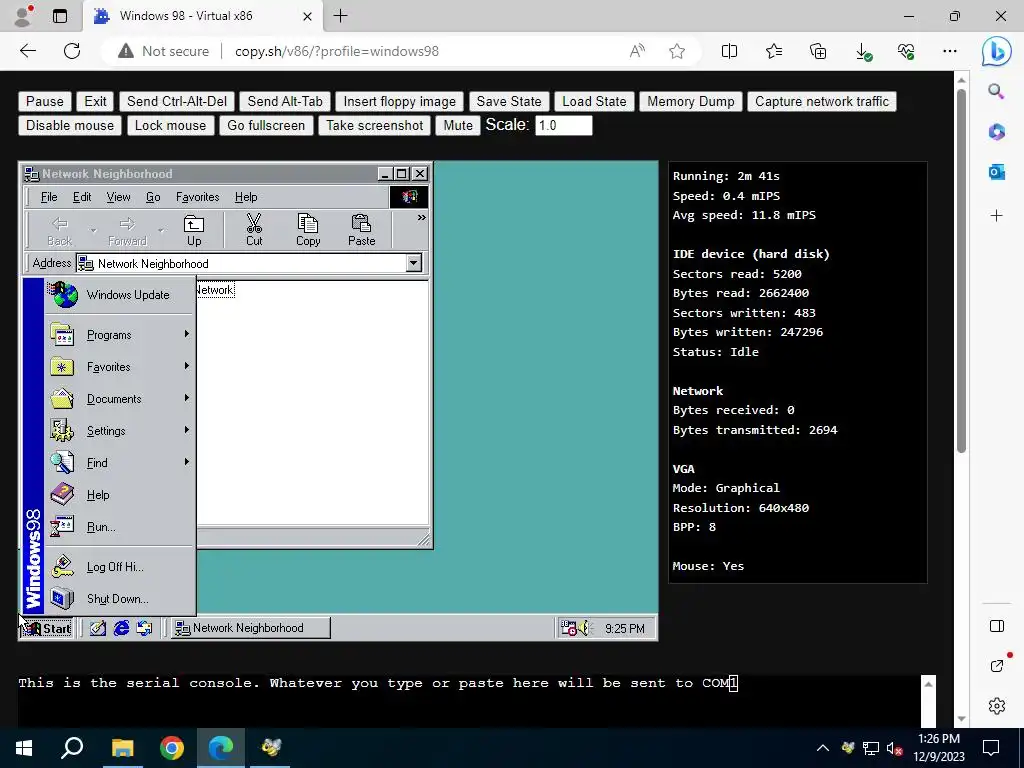Click the Paste toolbar icon
Viewport: 1024px width, 768px height.
(x=361, y=231)
